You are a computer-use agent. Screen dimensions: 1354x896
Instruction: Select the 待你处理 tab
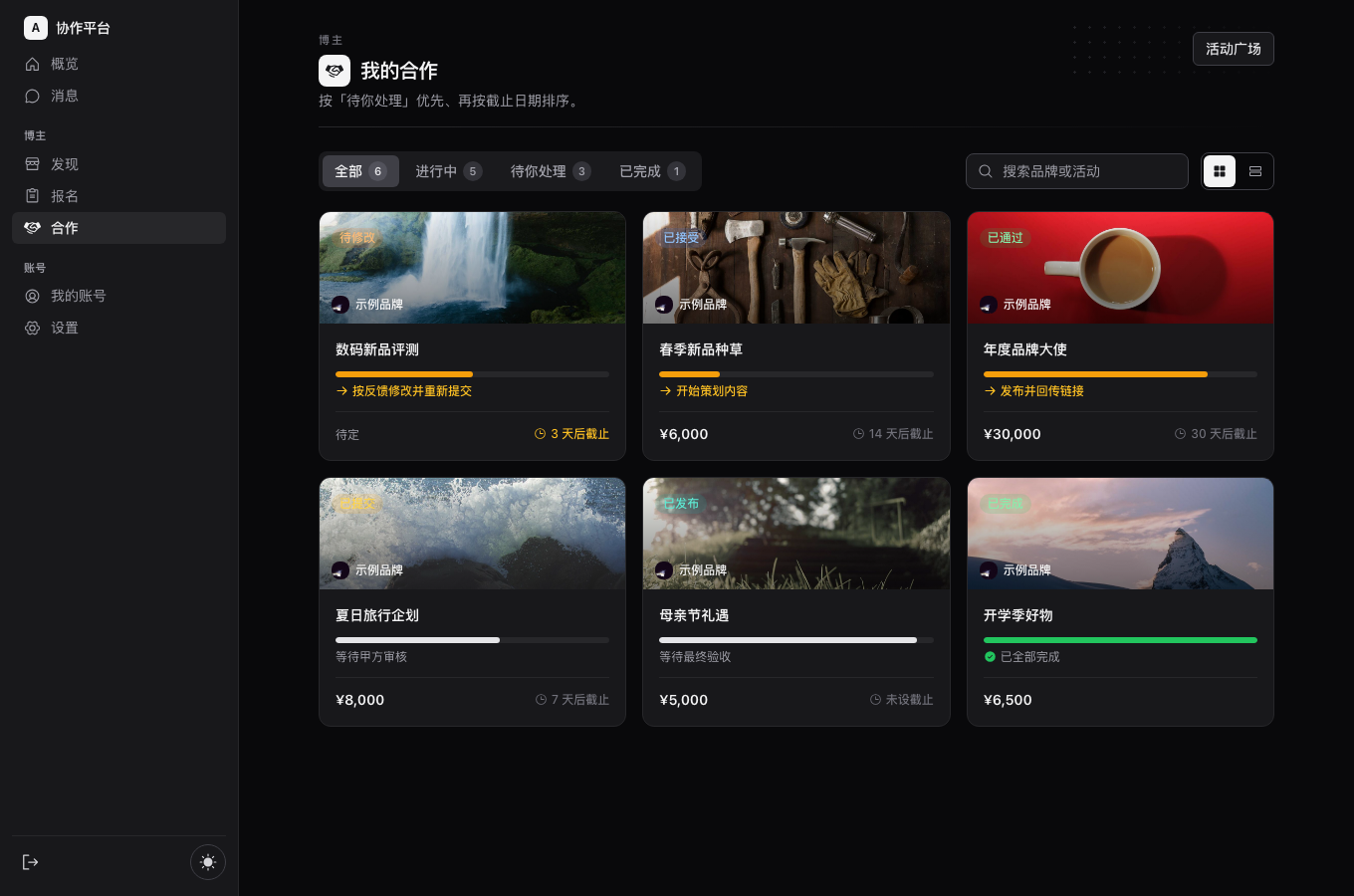point(551,171)
